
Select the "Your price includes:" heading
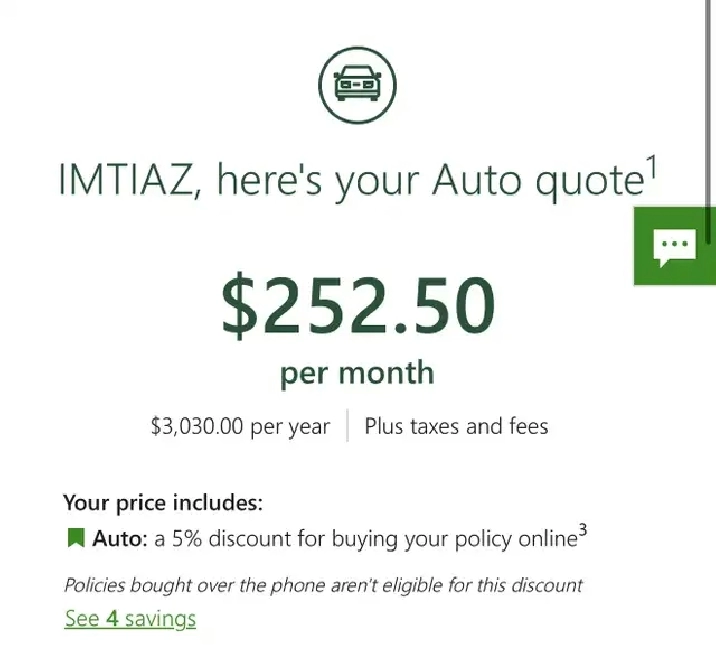162,502
